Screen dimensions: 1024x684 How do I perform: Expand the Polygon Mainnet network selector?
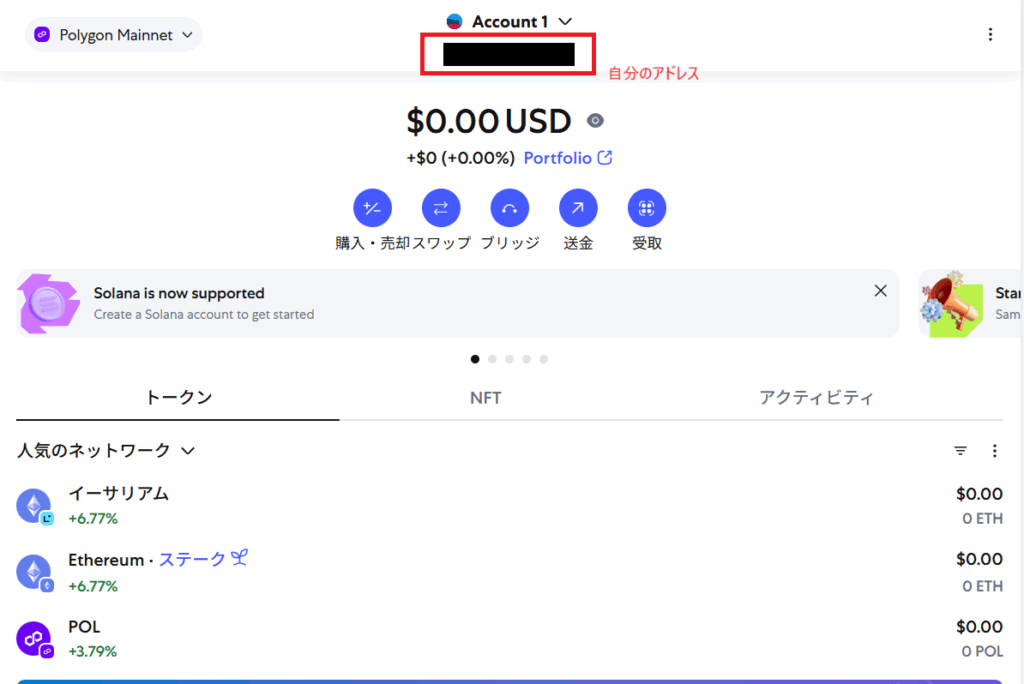click(114, 35)
